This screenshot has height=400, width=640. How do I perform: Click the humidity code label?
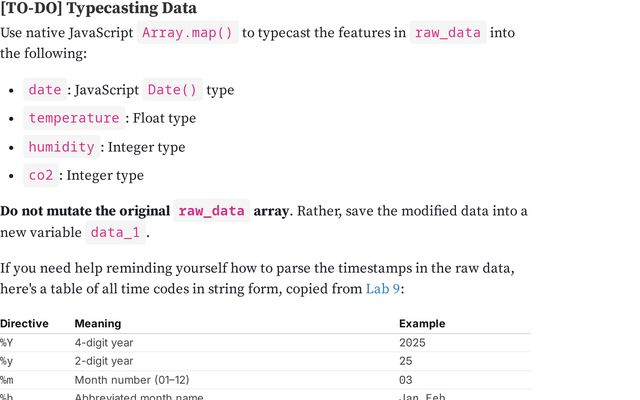(x=60, y=147)
